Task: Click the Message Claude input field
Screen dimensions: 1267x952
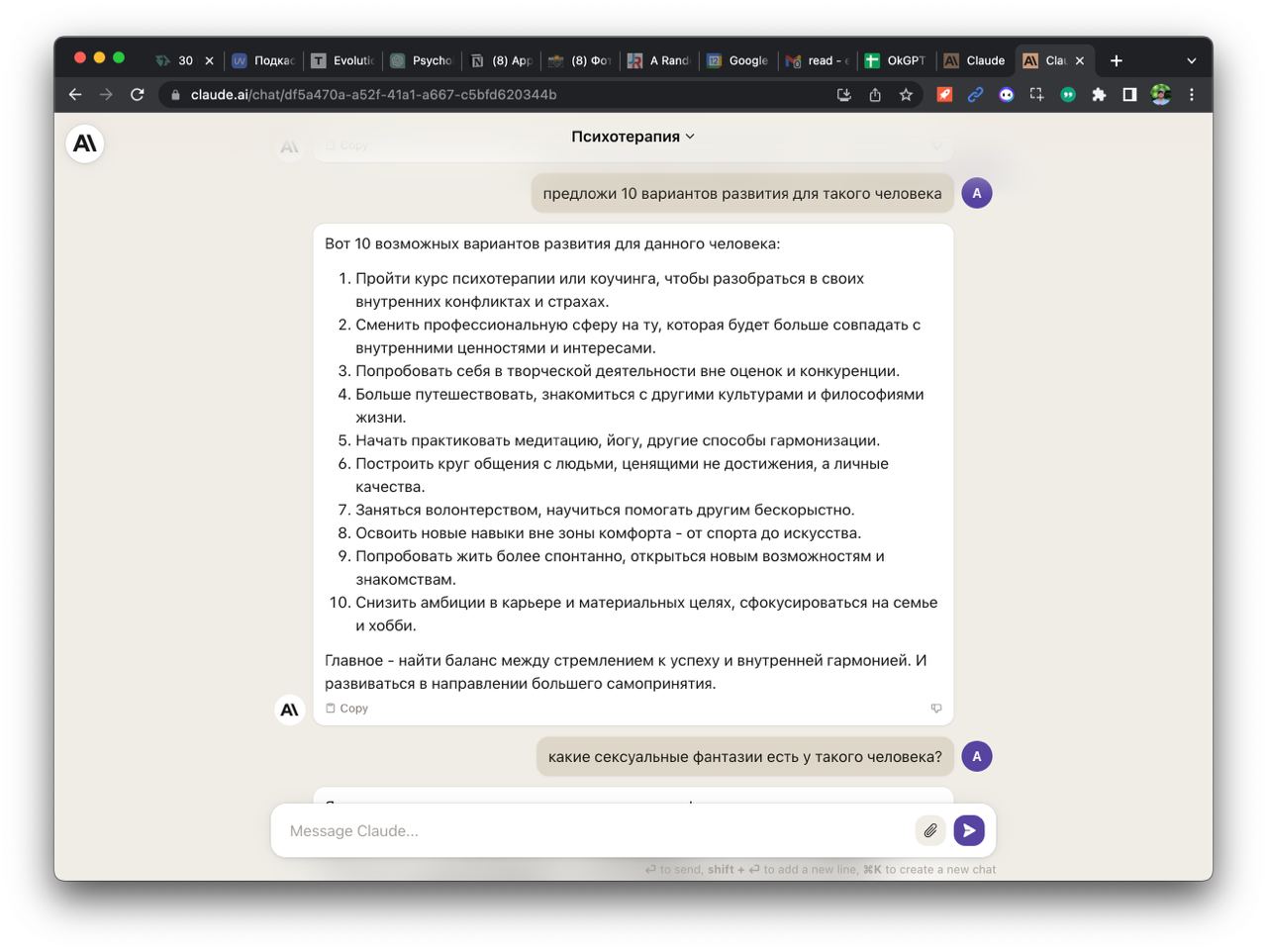Action: [594, 830]
